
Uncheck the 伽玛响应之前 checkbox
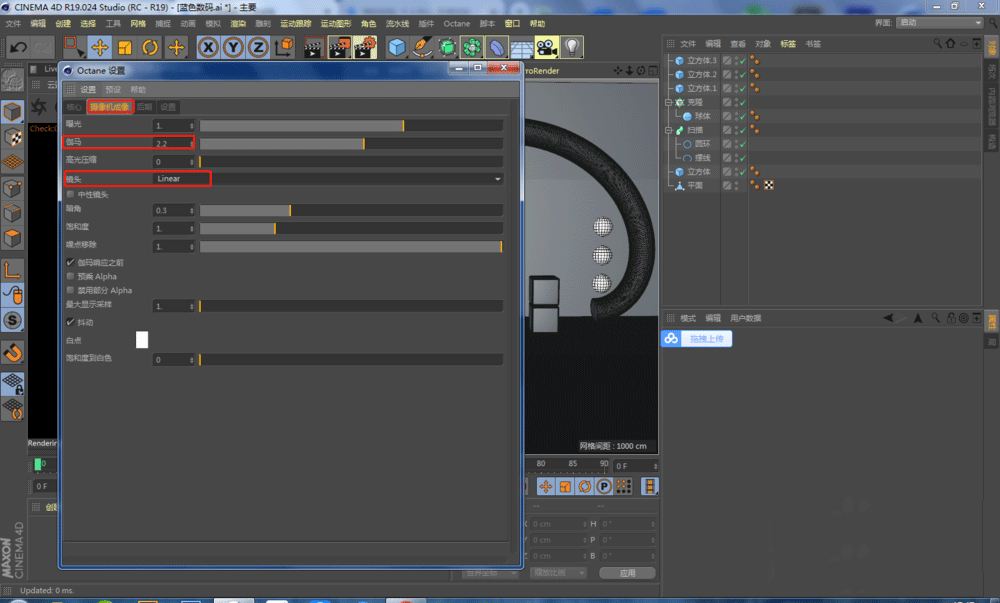[x=70, y=262]
